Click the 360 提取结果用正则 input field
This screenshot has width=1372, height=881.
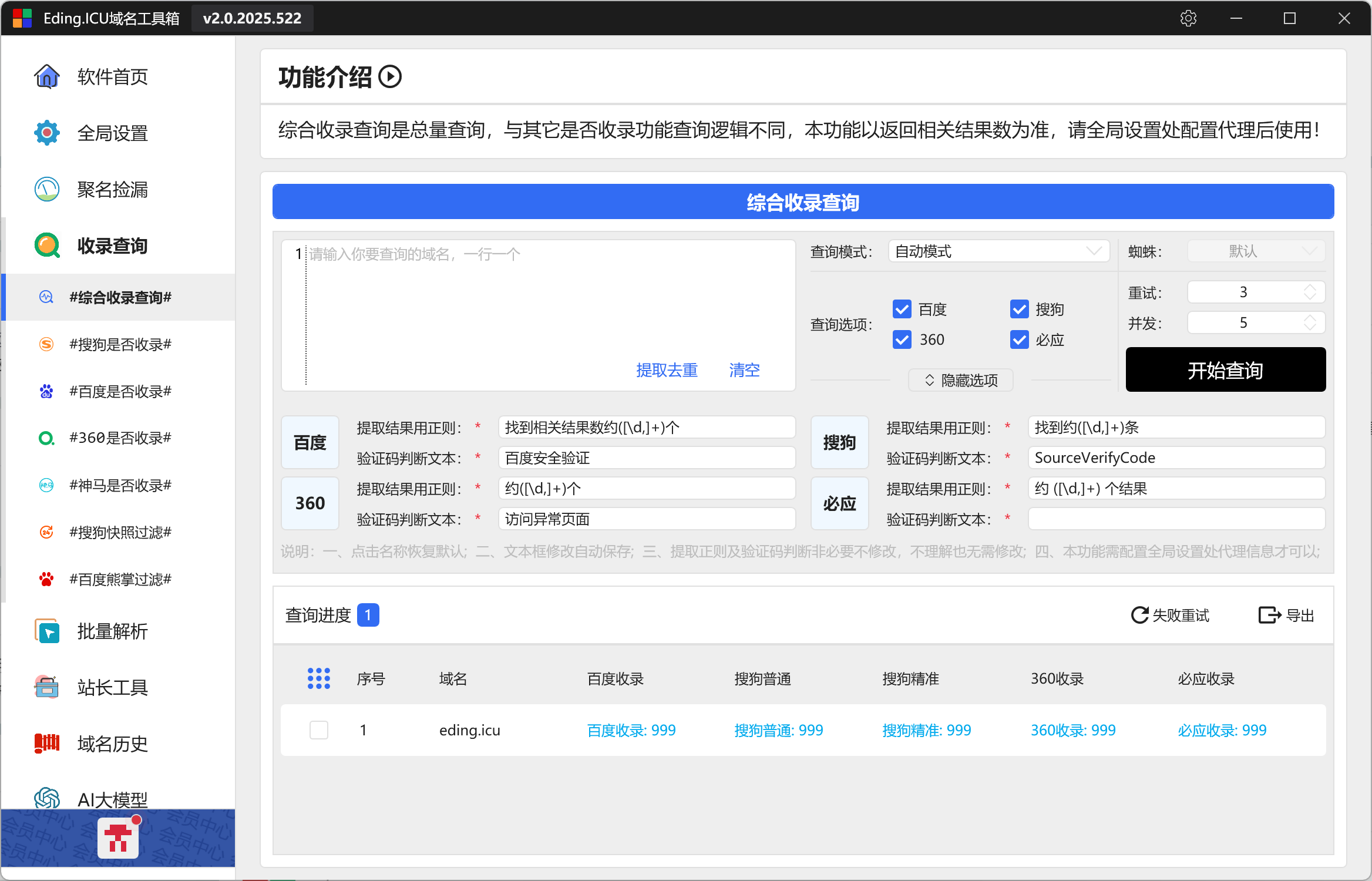[647, 488]
